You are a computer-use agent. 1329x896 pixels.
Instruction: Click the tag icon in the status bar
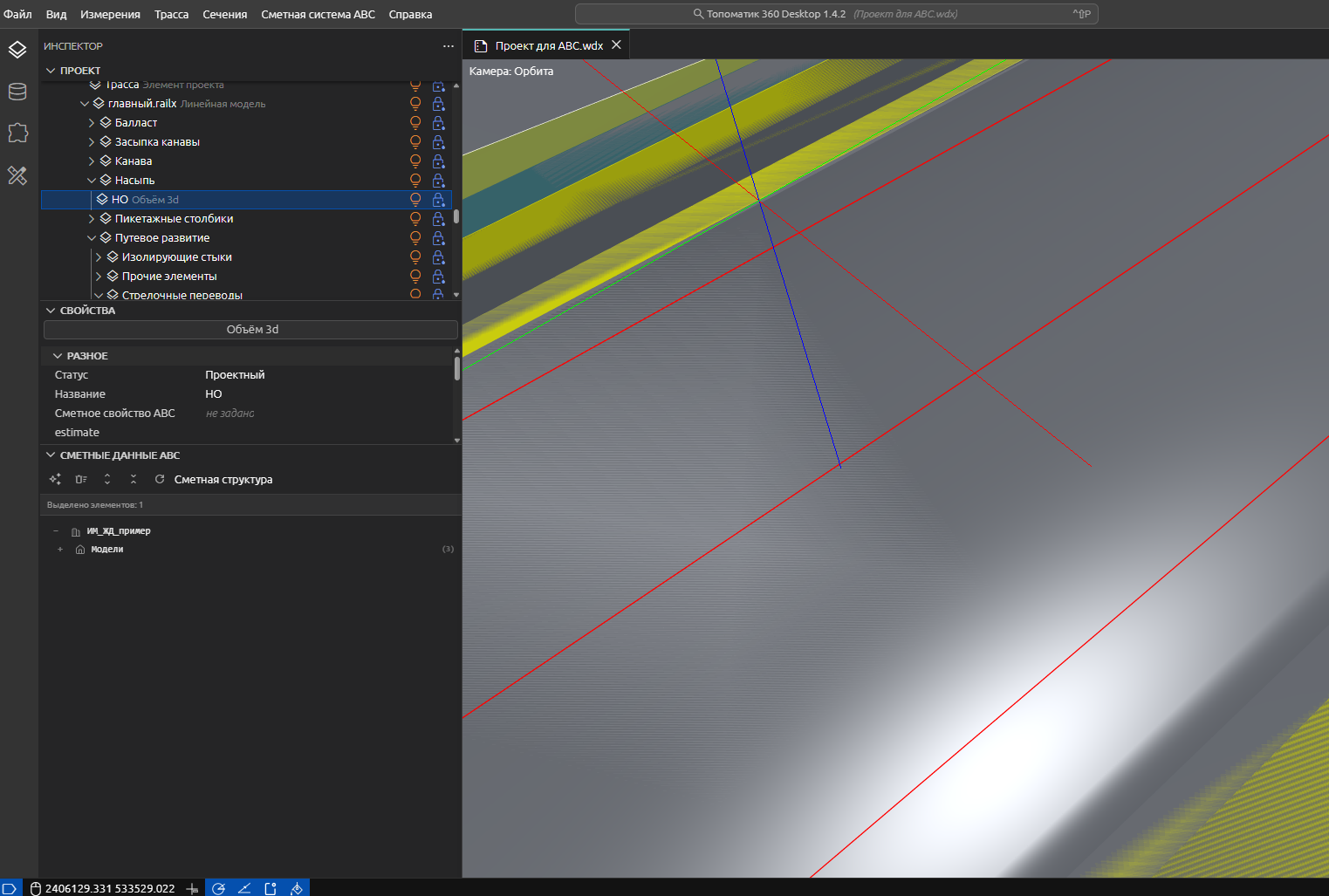(x=10, y=888)
